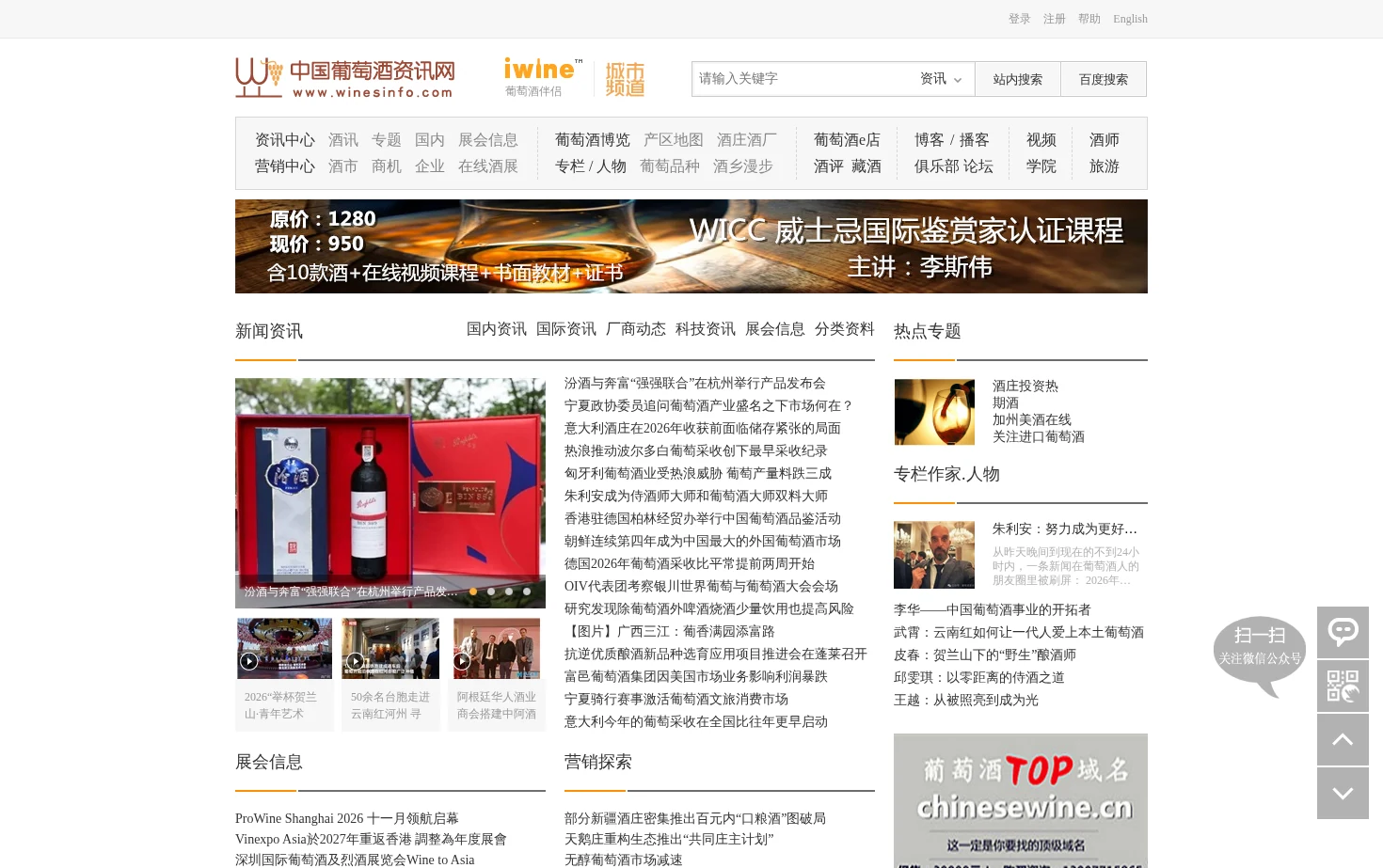1383x868 pixels.
Task: Focus the 请输入关键字 search field
Action: (802, 79)
